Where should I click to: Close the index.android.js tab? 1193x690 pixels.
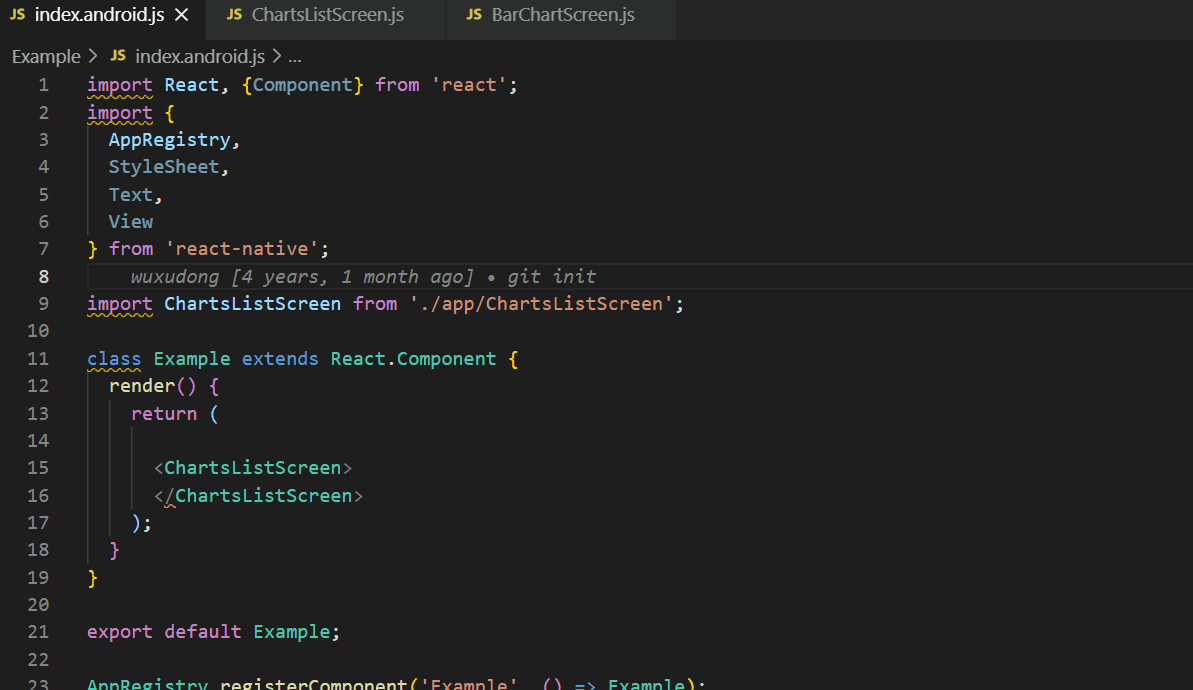(x=180, y=15)
